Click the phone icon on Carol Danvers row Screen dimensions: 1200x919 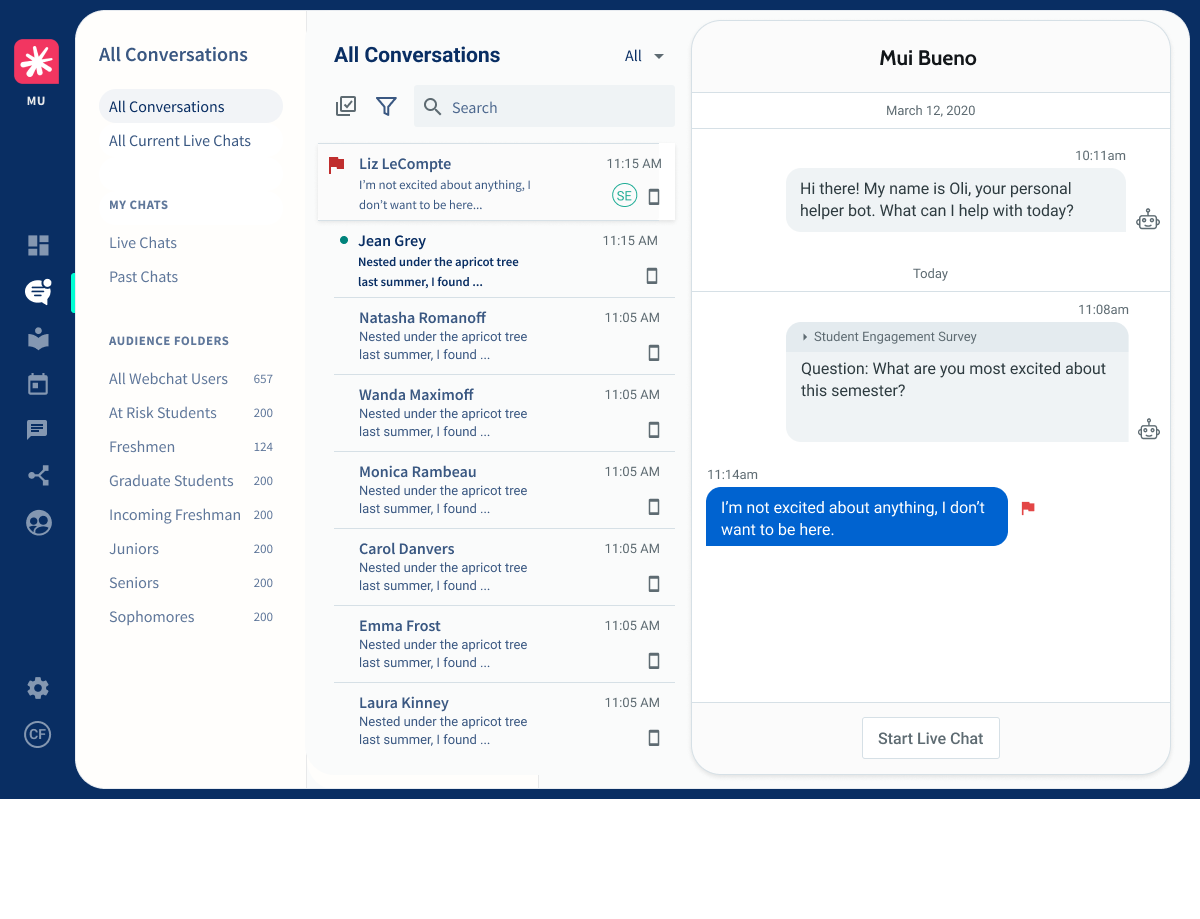click(x=654, y=584)
